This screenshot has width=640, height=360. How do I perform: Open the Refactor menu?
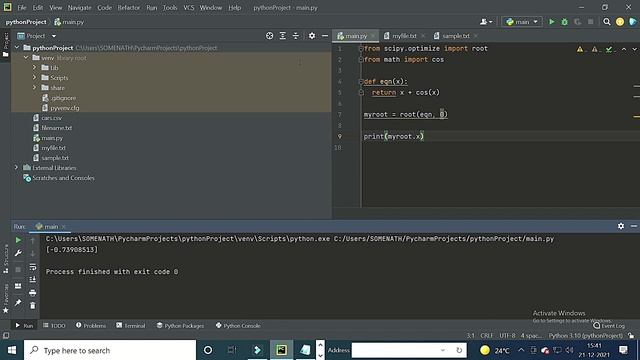[x=129, y=8]
